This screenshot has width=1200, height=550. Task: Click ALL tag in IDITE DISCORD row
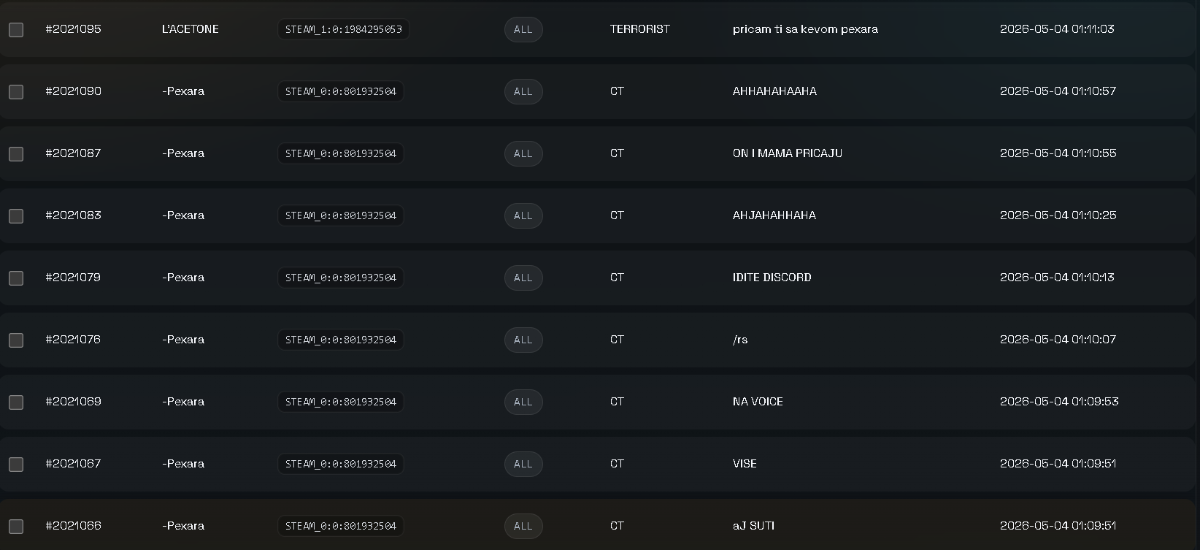click(523, 277)
